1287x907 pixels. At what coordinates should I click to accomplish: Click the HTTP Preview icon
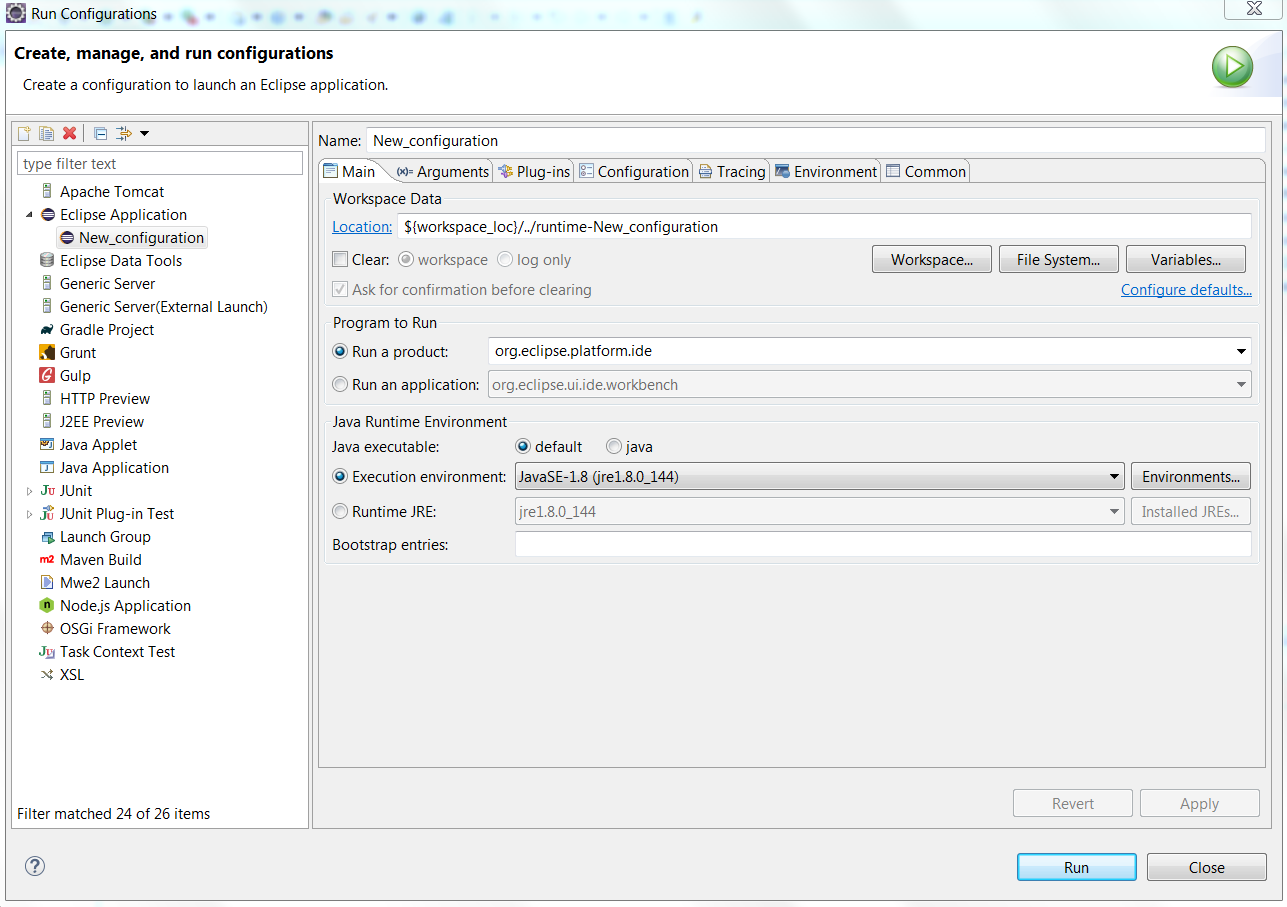click(47, 398)
